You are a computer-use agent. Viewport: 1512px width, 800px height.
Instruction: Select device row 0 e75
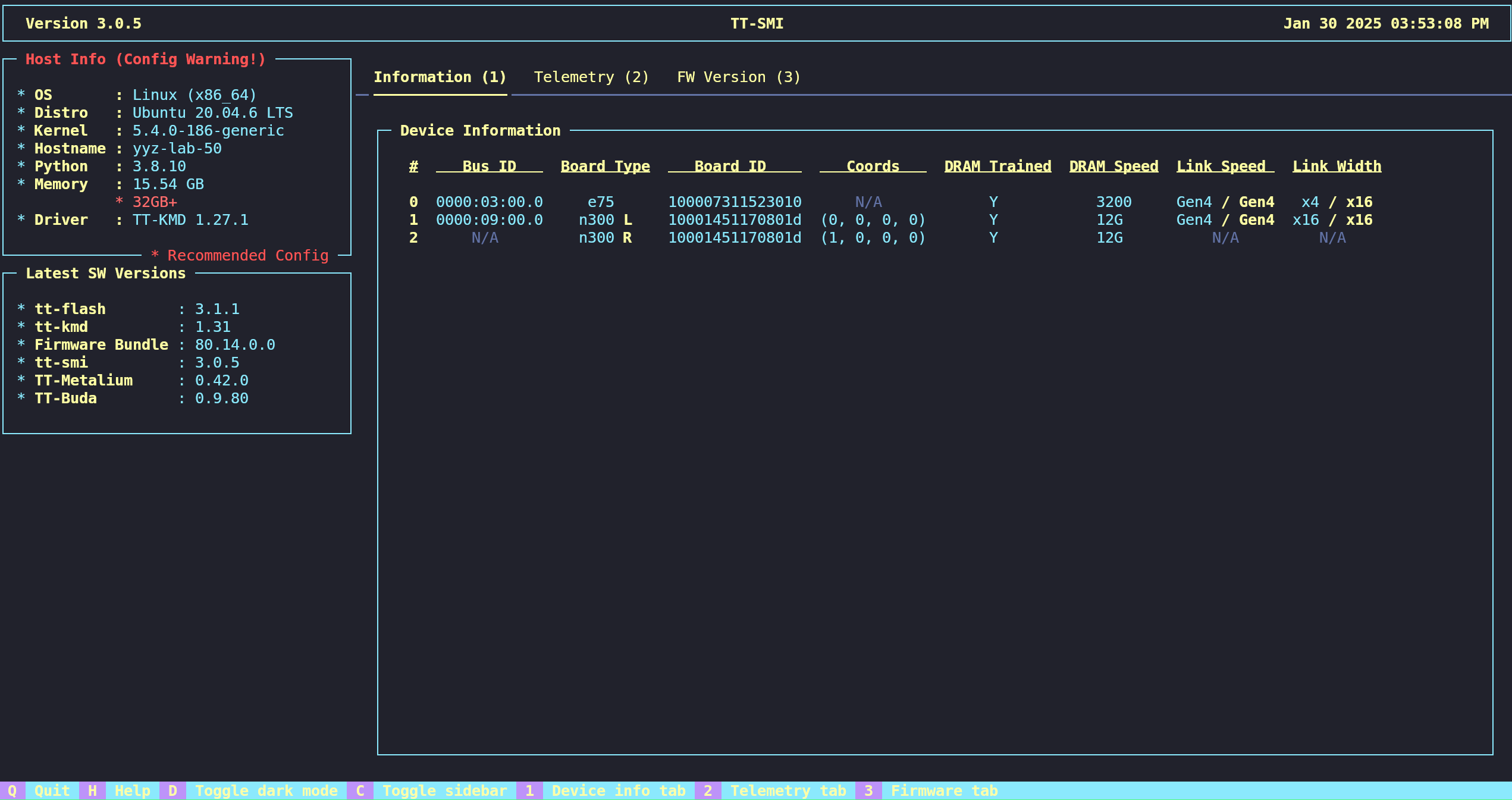tap(601, 202)
